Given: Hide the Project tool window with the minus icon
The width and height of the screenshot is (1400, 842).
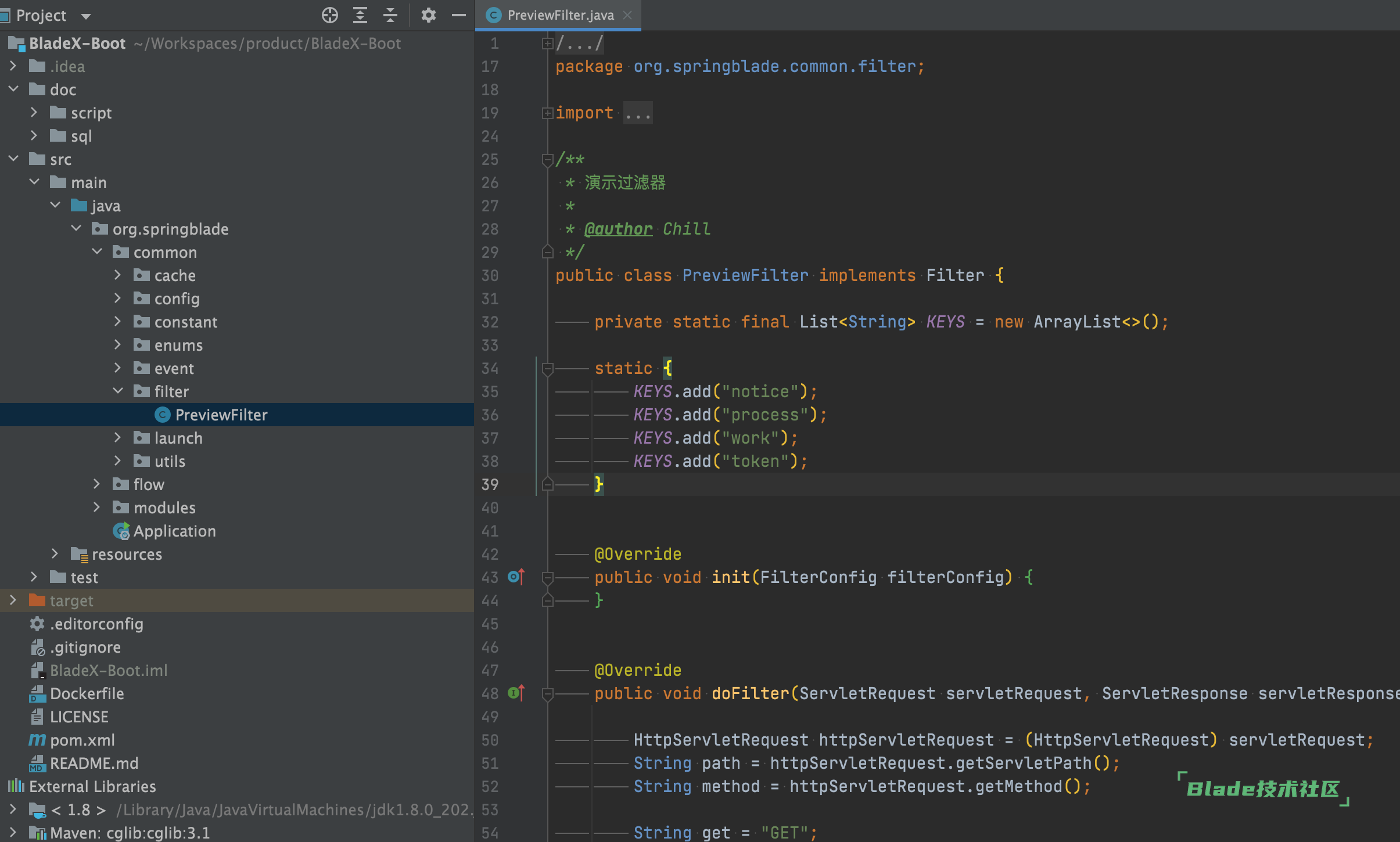Looking at the screenshot, I should 459,15.
